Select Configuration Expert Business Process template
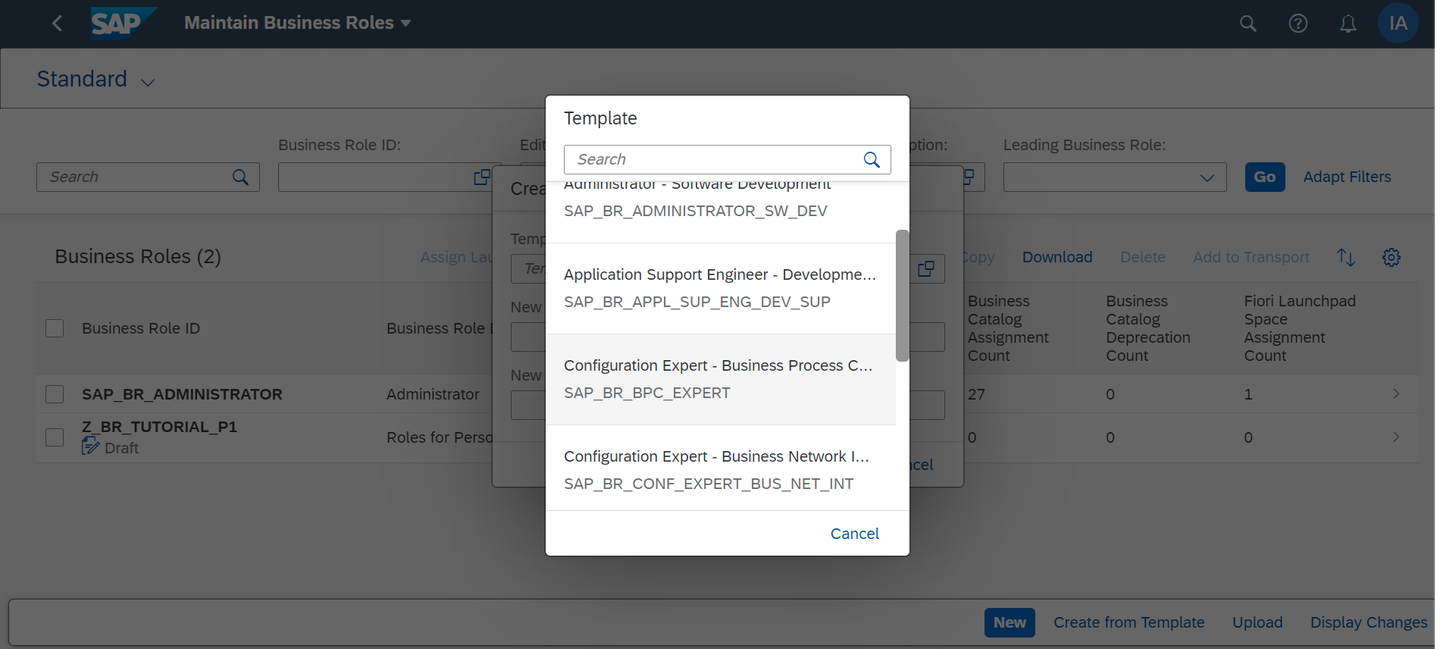Image resolution: width=1440 pixels, height=649 pixels. [x=721, y=379]
